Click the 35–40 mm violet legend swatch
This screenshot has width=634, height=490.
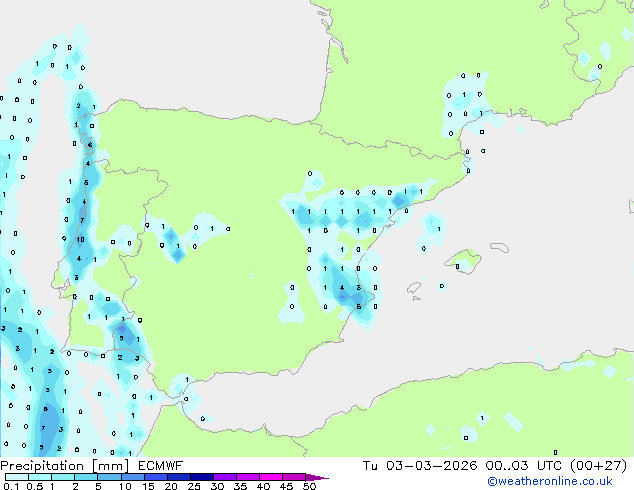248,477
